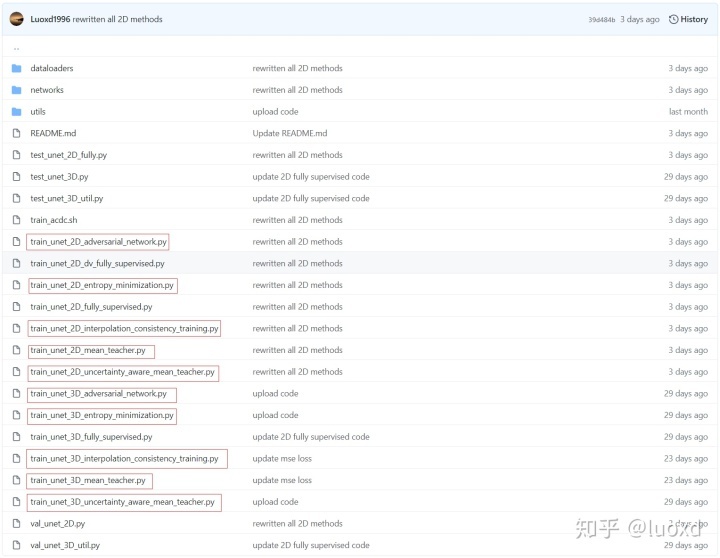This screenshot has height=558, width=720.
Task: Click file icon beside train_acdc.sh
Action: point(17,220)
